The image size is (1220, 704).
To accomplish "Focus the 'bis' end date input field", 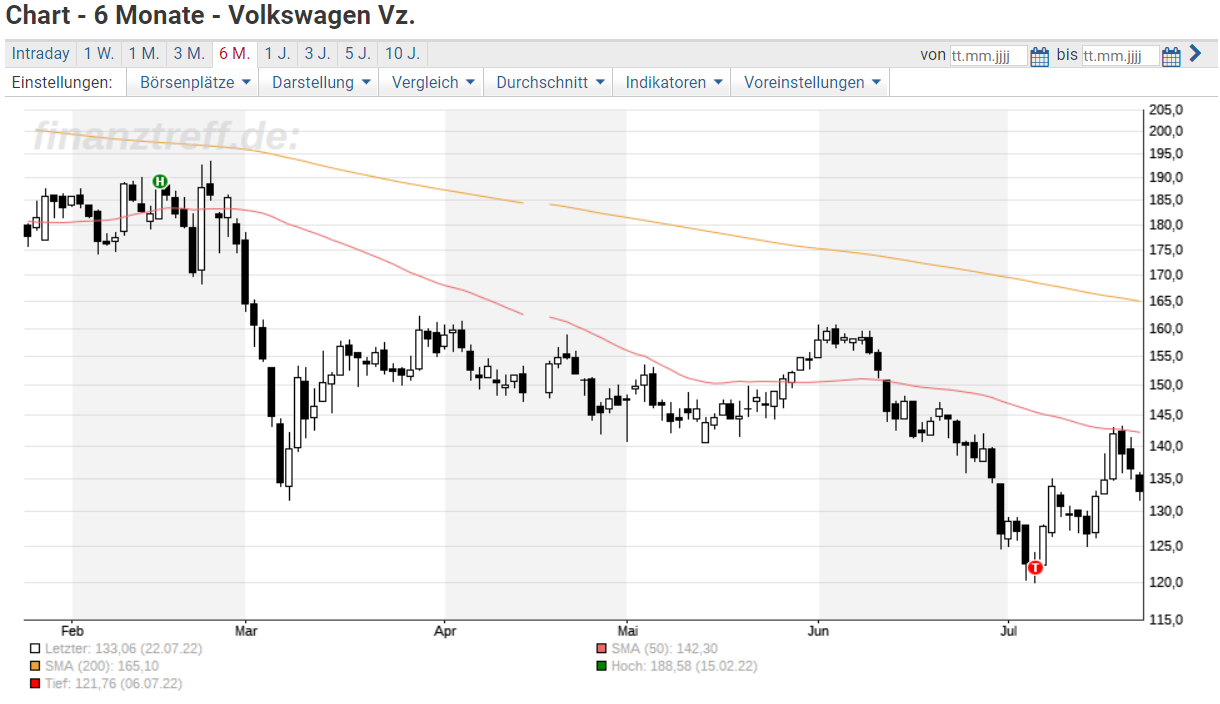I will pyautogui.click(x=1121, y=56).
